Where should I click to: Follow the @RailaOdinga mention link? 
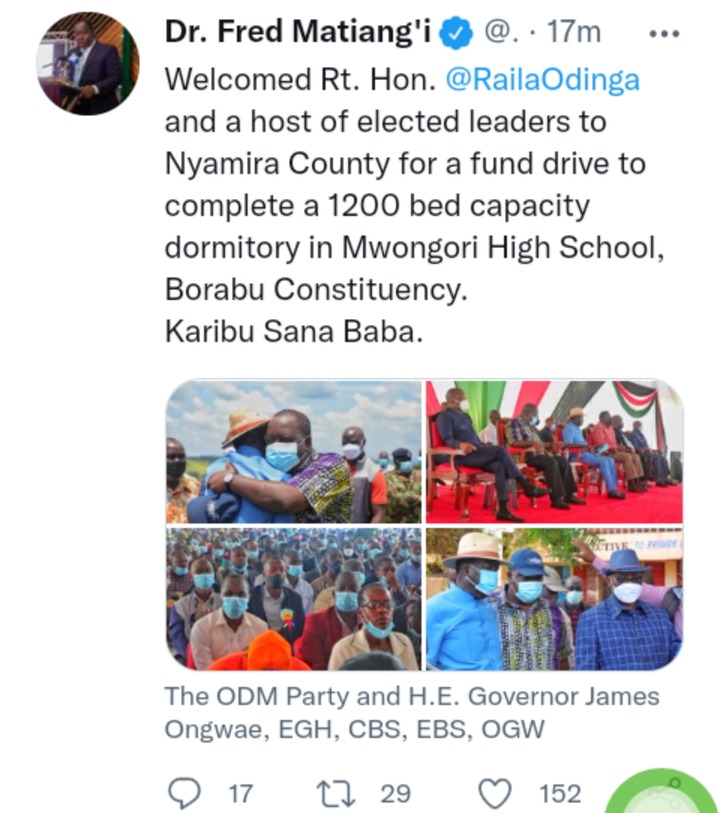pos(542,80)
